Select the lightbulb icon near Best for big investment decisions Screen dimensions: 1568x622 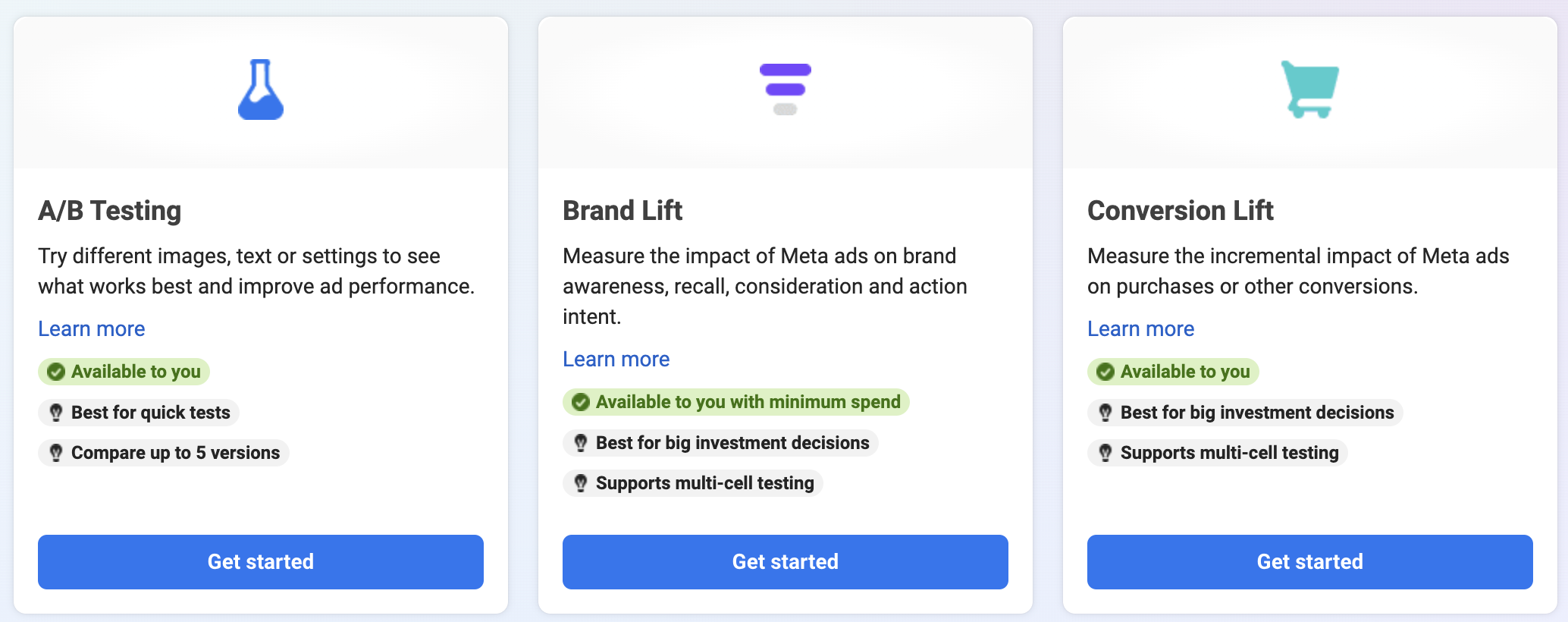pyautogui.click(x=579, y=443)
